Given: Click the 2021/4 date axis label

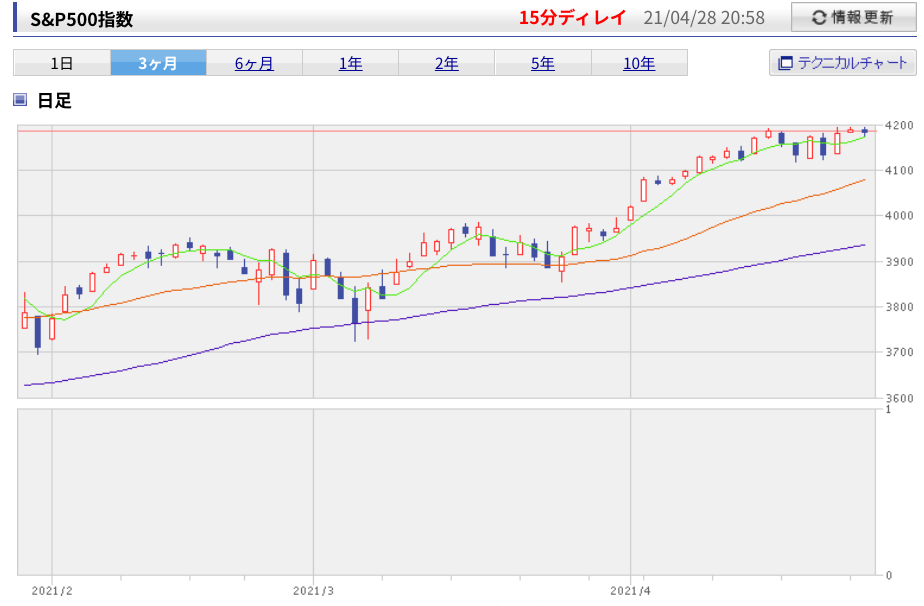Looking at the screenshot, I should tap(630, 591).
